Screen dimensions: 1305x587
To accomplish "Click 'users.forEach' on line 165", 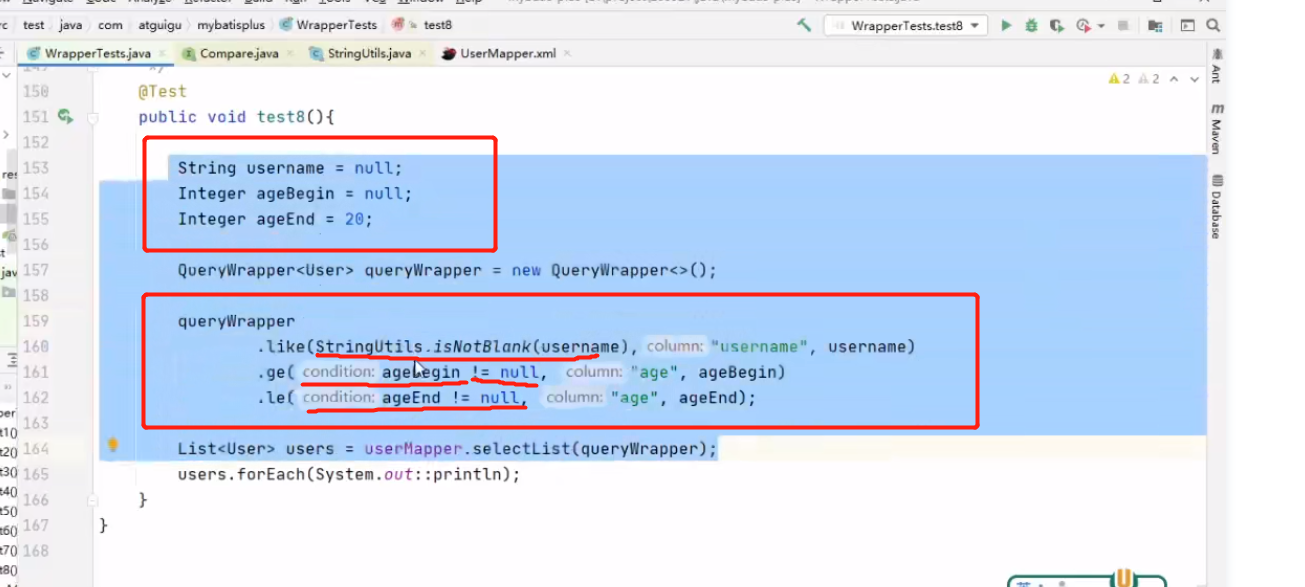I will click(241, 474).
